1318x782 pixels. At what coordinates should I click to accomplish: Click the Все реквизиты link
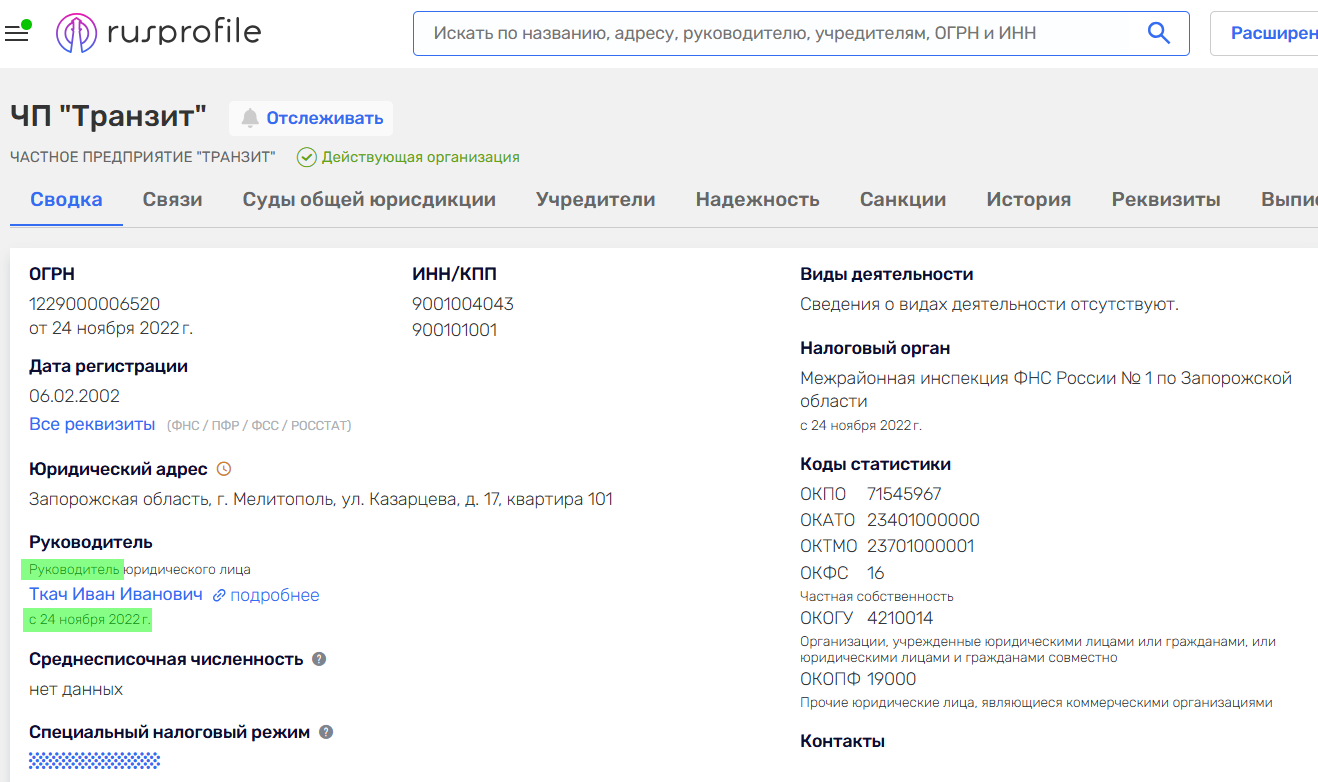(x=92, y=424)
